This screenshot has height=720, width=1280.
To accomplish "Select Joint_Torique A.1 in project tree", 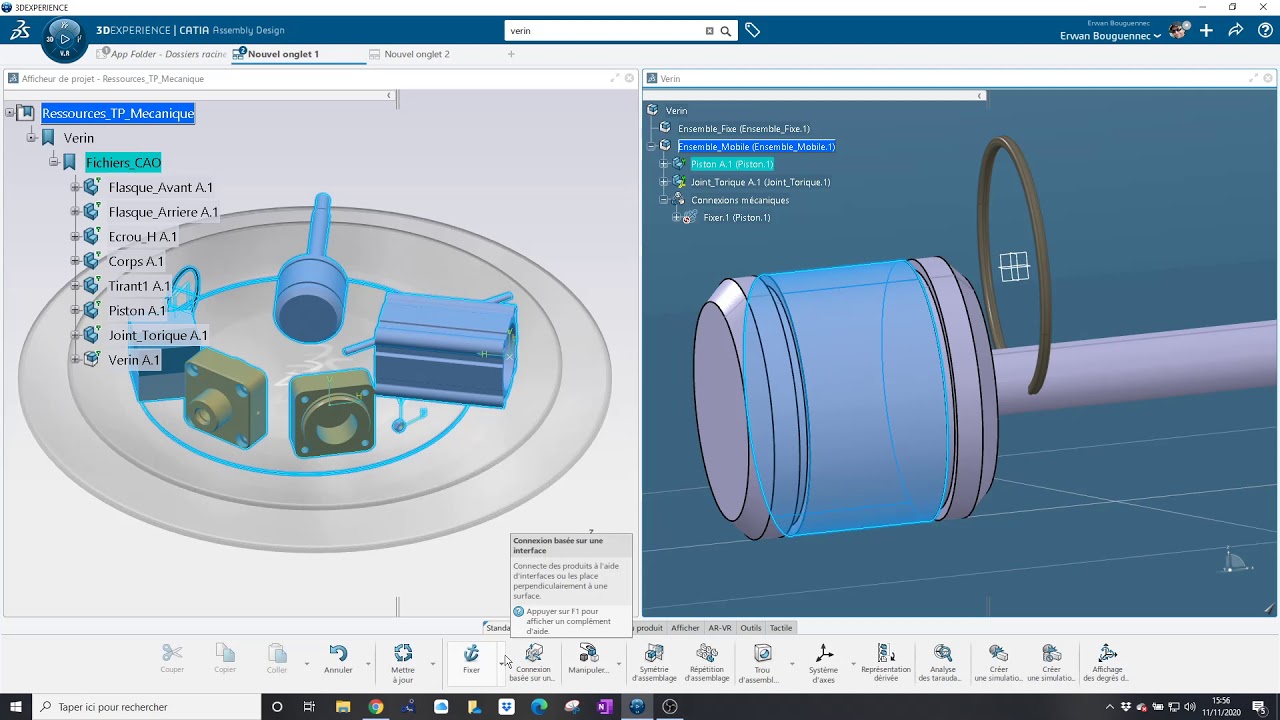I will point(158,335).
